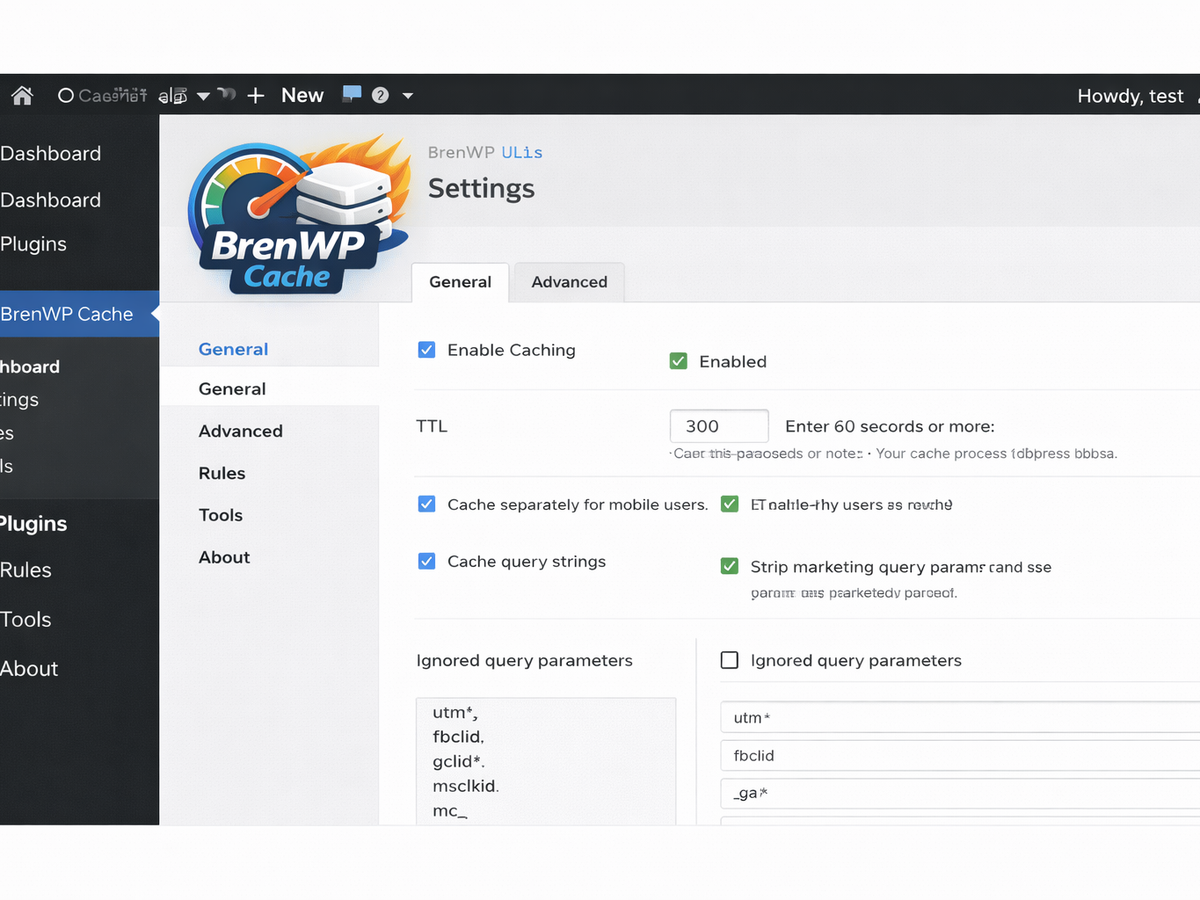The height and width of the screenshot is (900, 1200).
Task: Click the pencil edit icon in the toolbar
Action: [x=174, y=94]
